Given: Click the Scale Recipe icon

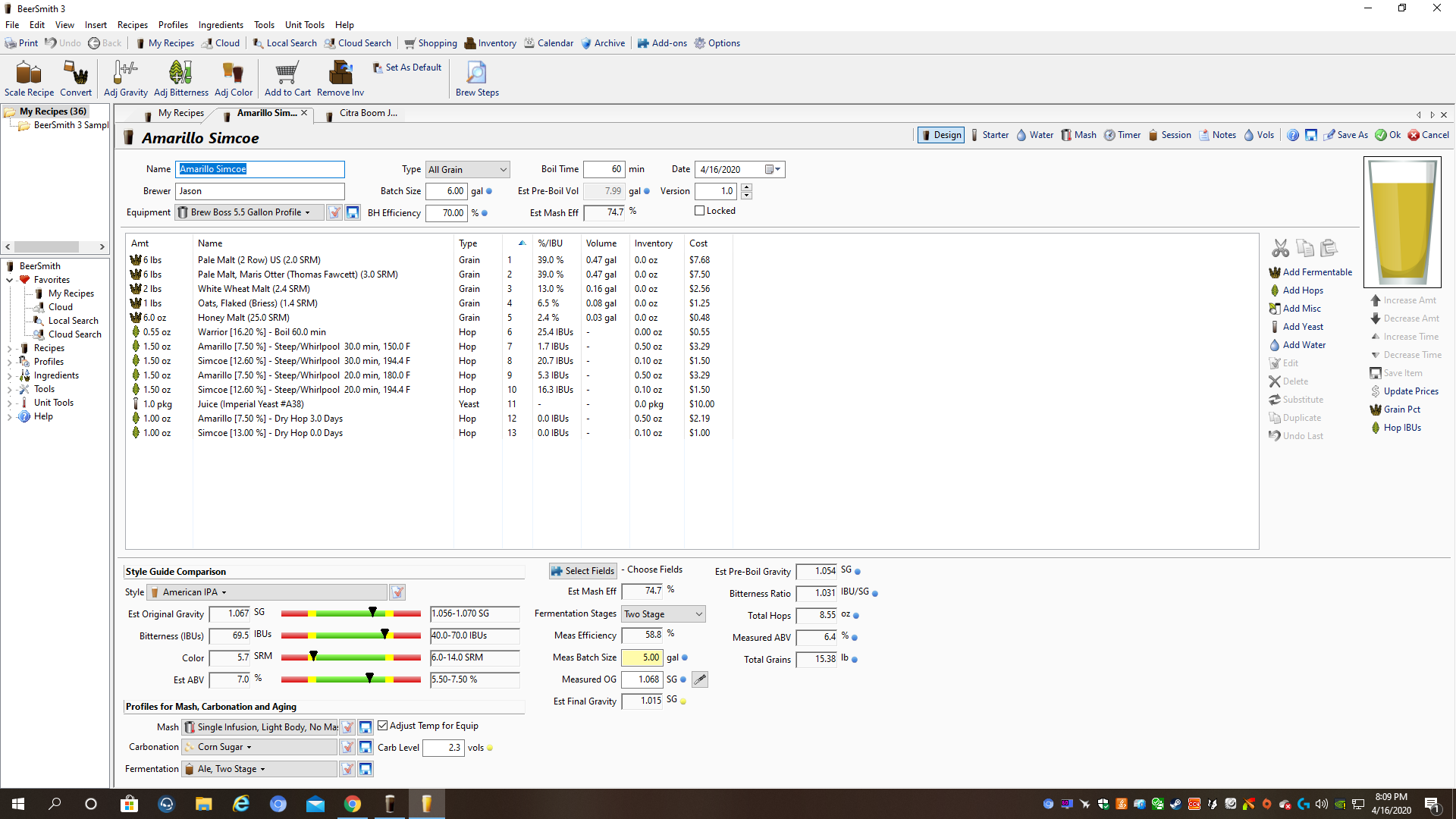Looking at the screenshot, I should coord(29,79).
